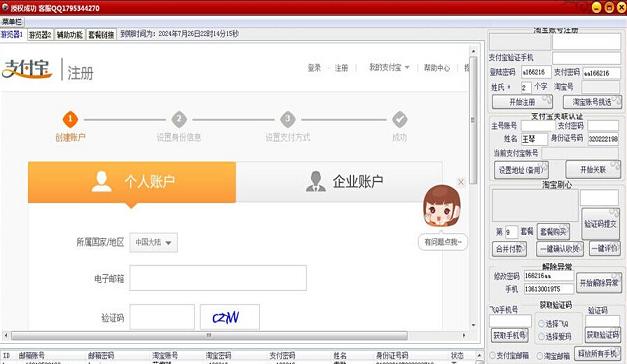Focus the 姓氏 character count field
The width and height of the screenshot is (627, 364).
pyautogui.click(x=526, y=87)
